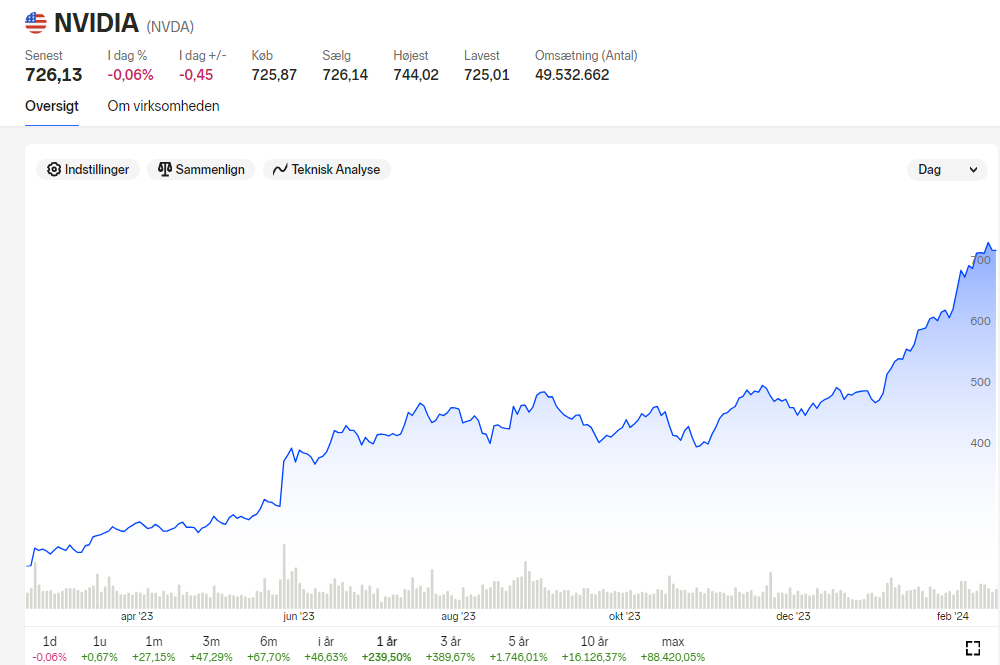Viewport: 1000px width, 665px height.
Task: Click the Indstillinger gear icon
Action: pyautogui.click(x=54, y=170)
